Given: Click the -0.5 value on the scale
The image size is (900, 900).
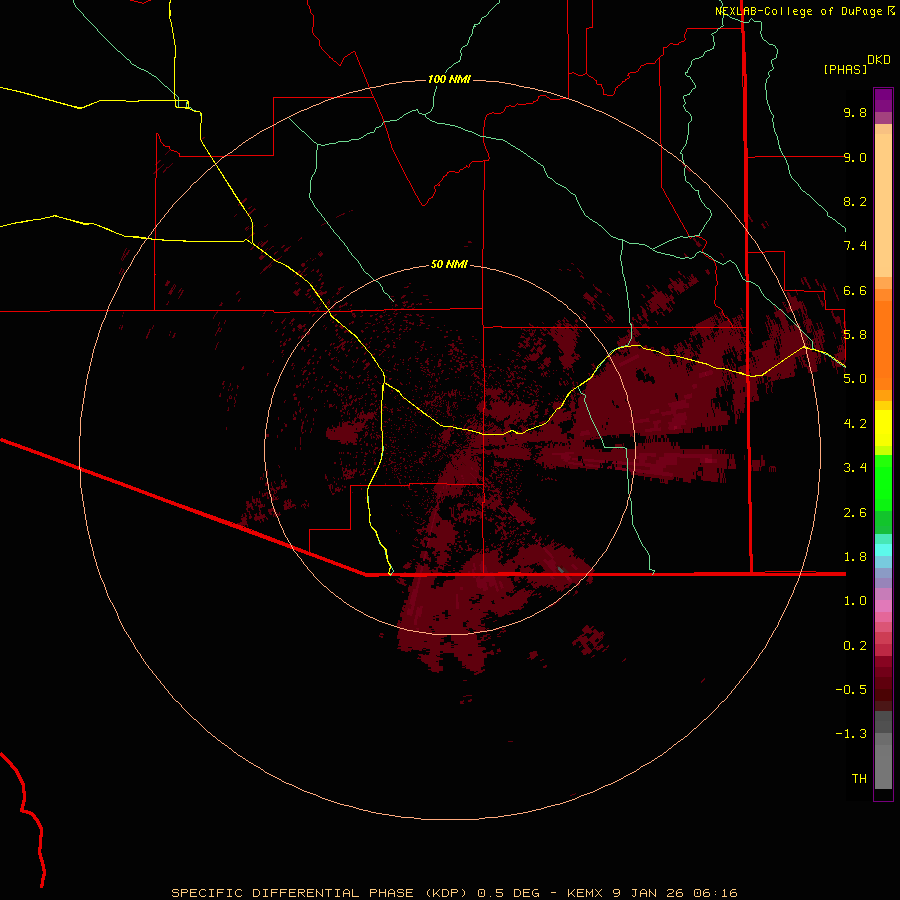Looking at the screenshot, I should coord(851,690).
